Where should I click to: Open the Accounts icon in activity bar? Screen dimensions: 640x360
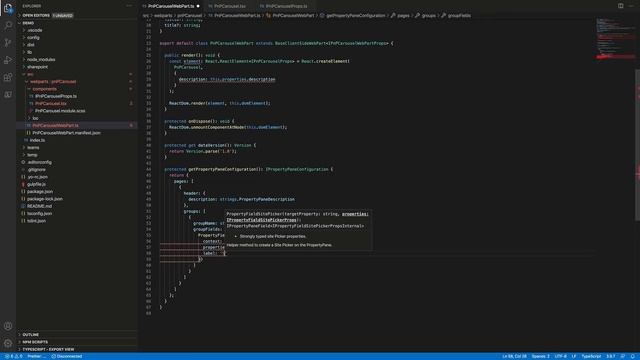click(8, 326)
